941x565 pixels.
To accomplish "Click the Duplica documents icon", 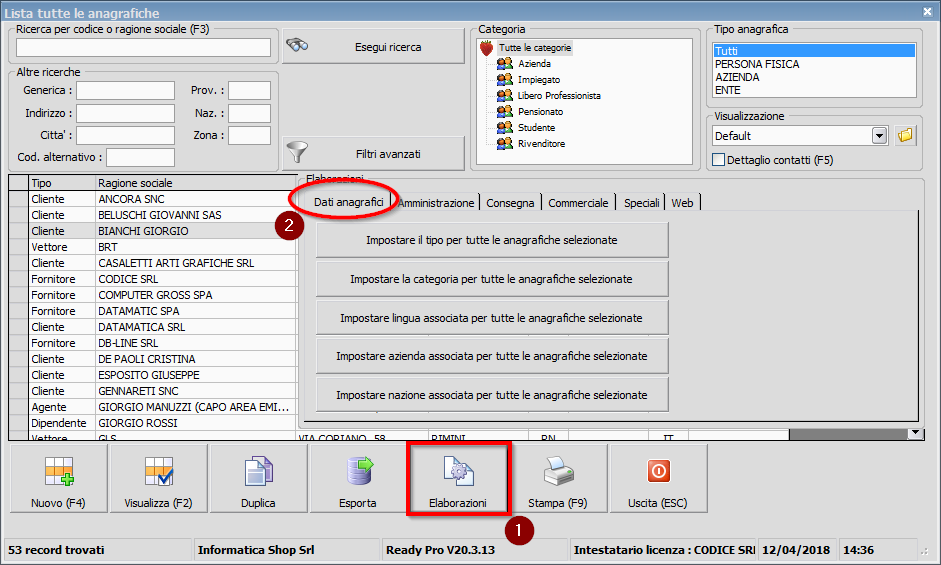I will [259, 471].
